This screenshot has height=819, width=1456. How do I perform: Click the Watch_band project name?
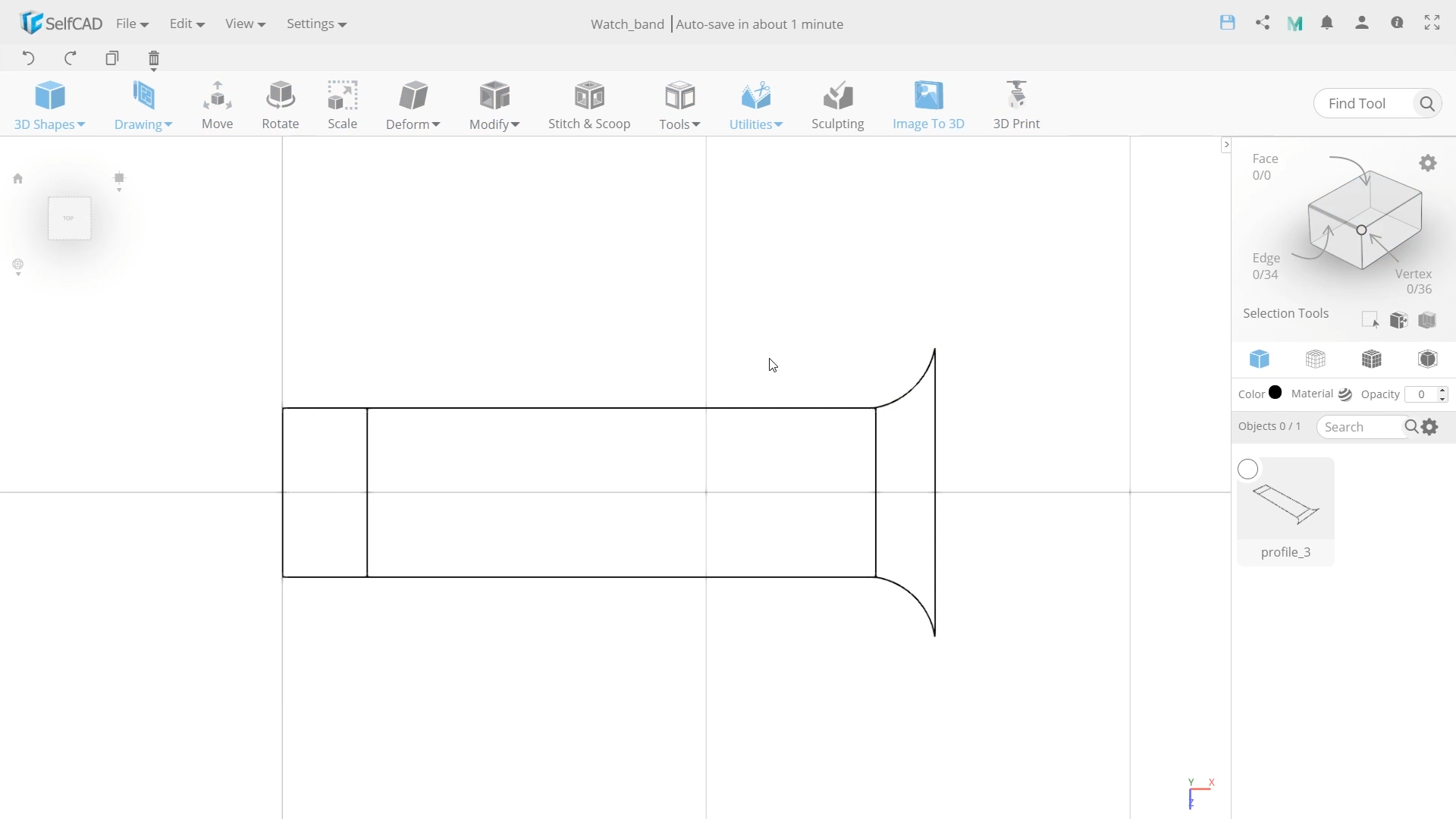(x=627, y=24)
